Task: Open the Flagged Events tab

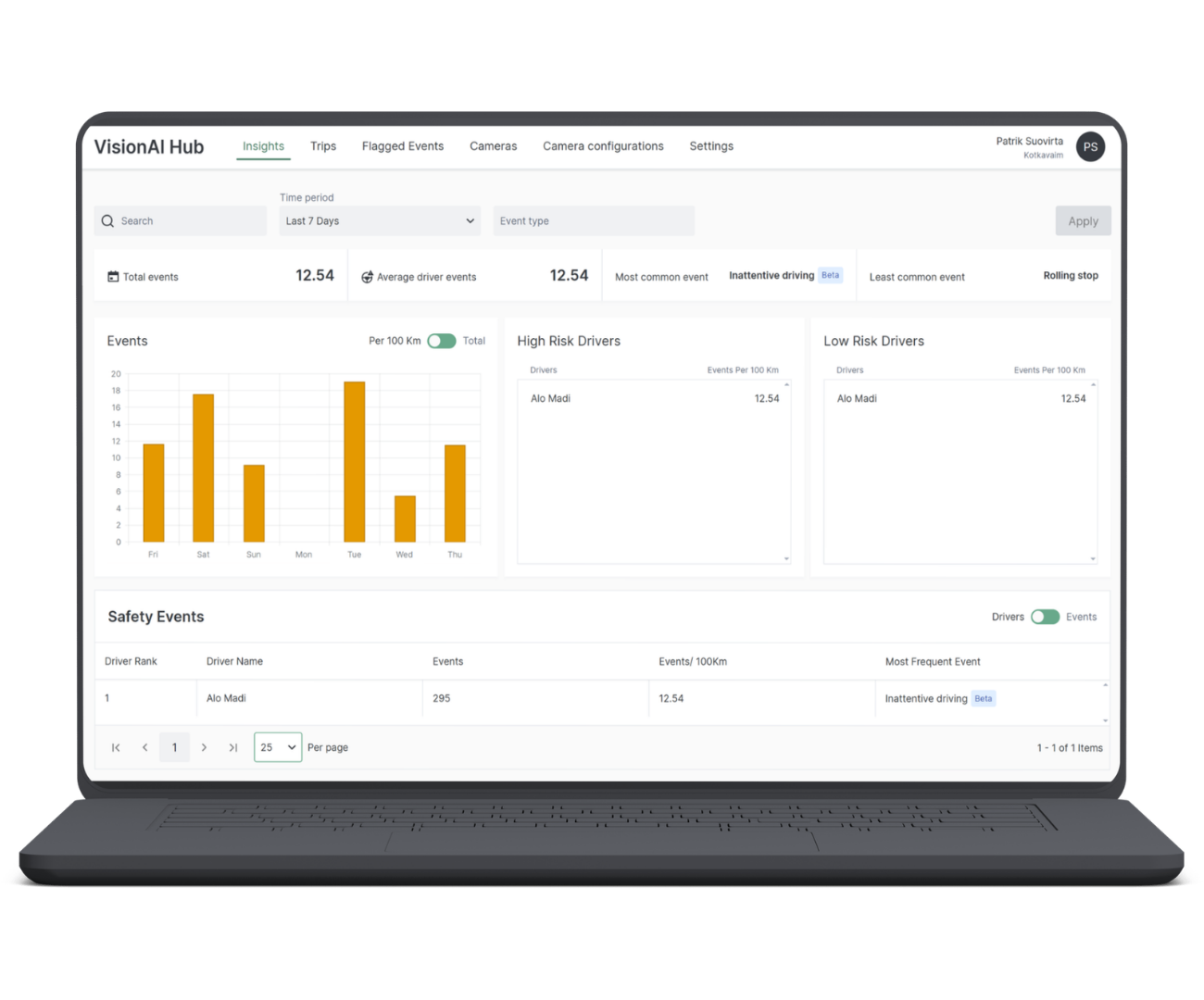Action: 403,146
